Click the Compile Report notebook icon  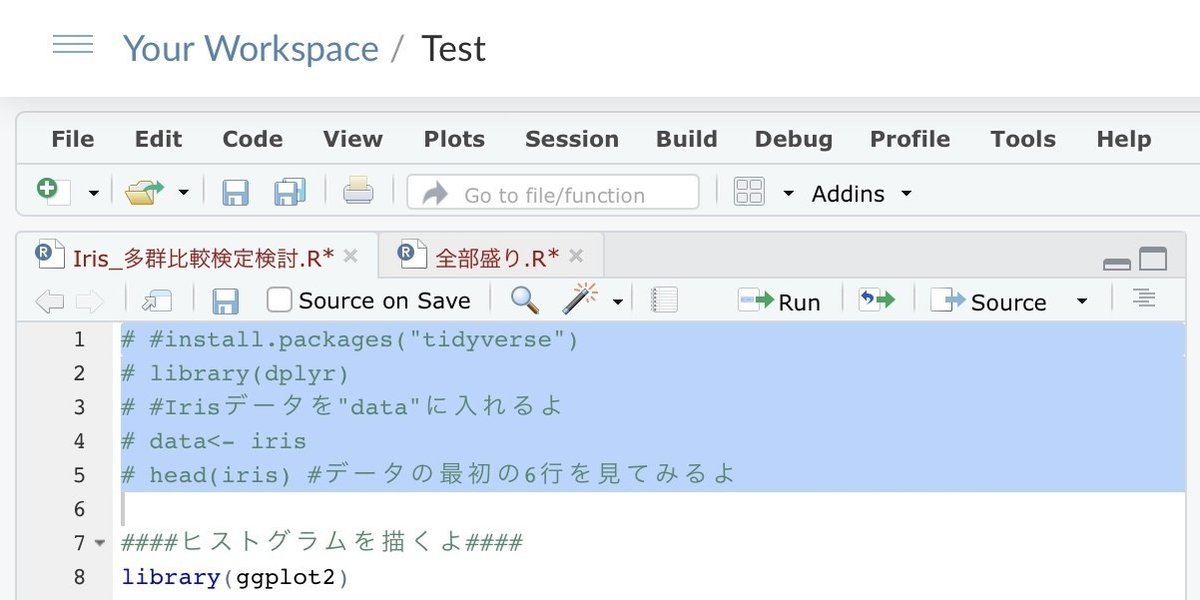point(664,299)
